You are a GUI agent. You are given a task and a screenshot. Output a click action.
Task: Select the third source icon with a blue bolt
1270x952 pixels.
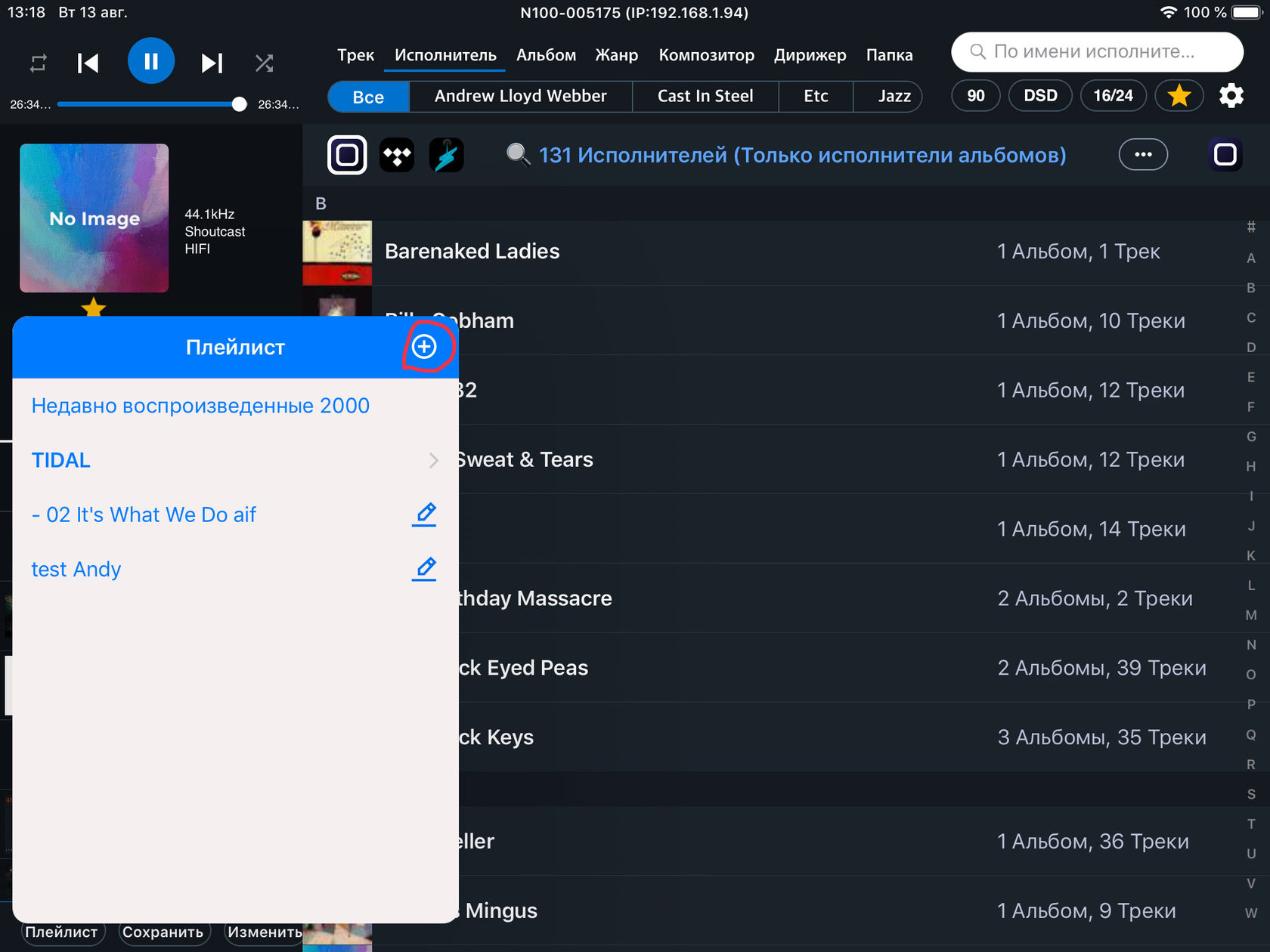coord(447,155)
